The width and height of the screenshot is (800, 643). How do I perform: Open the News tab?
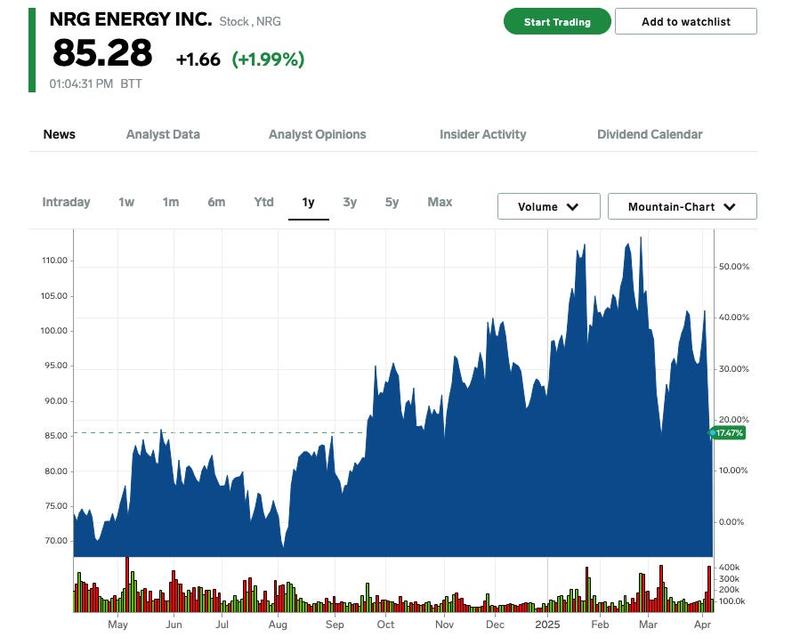pyautogui.click(x=59, y=134)
